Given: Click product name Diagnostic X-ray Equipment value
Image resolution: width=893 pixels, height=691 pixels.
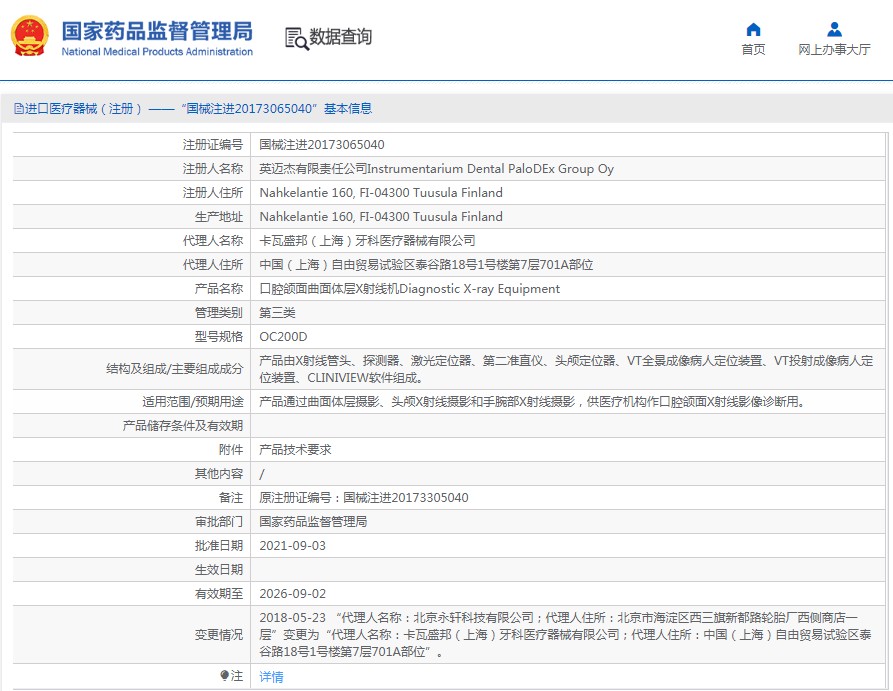Looking at the screenshot, I should tap(409, 289).
